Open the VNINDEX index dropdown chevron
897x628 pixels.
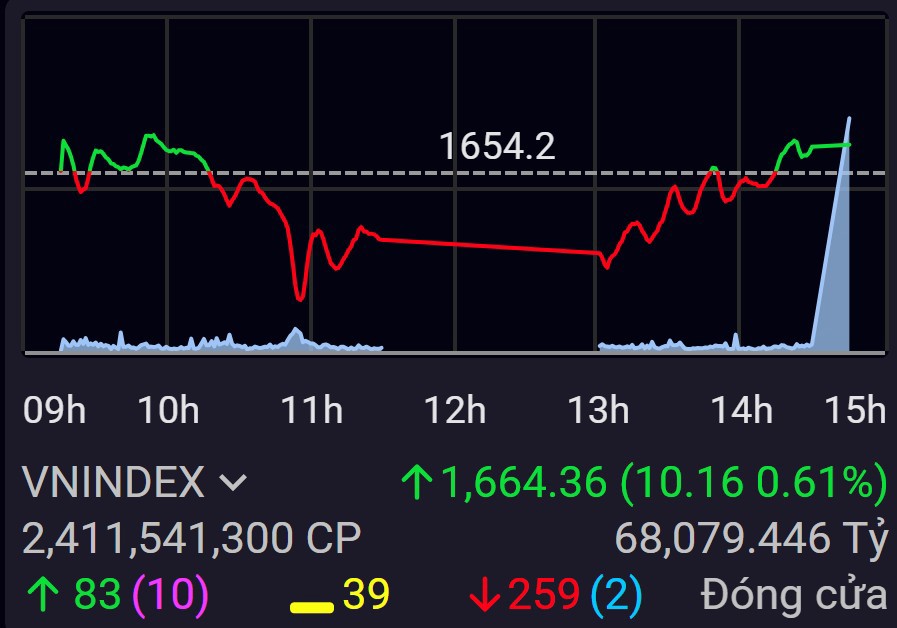233,482
